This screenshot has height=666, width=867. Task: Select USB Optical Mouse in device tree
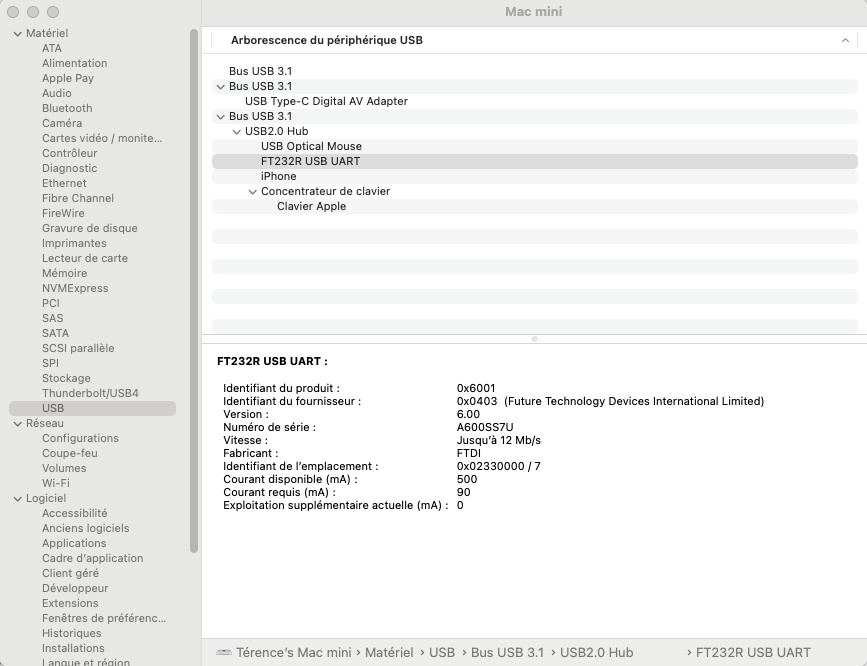point(311,146)
